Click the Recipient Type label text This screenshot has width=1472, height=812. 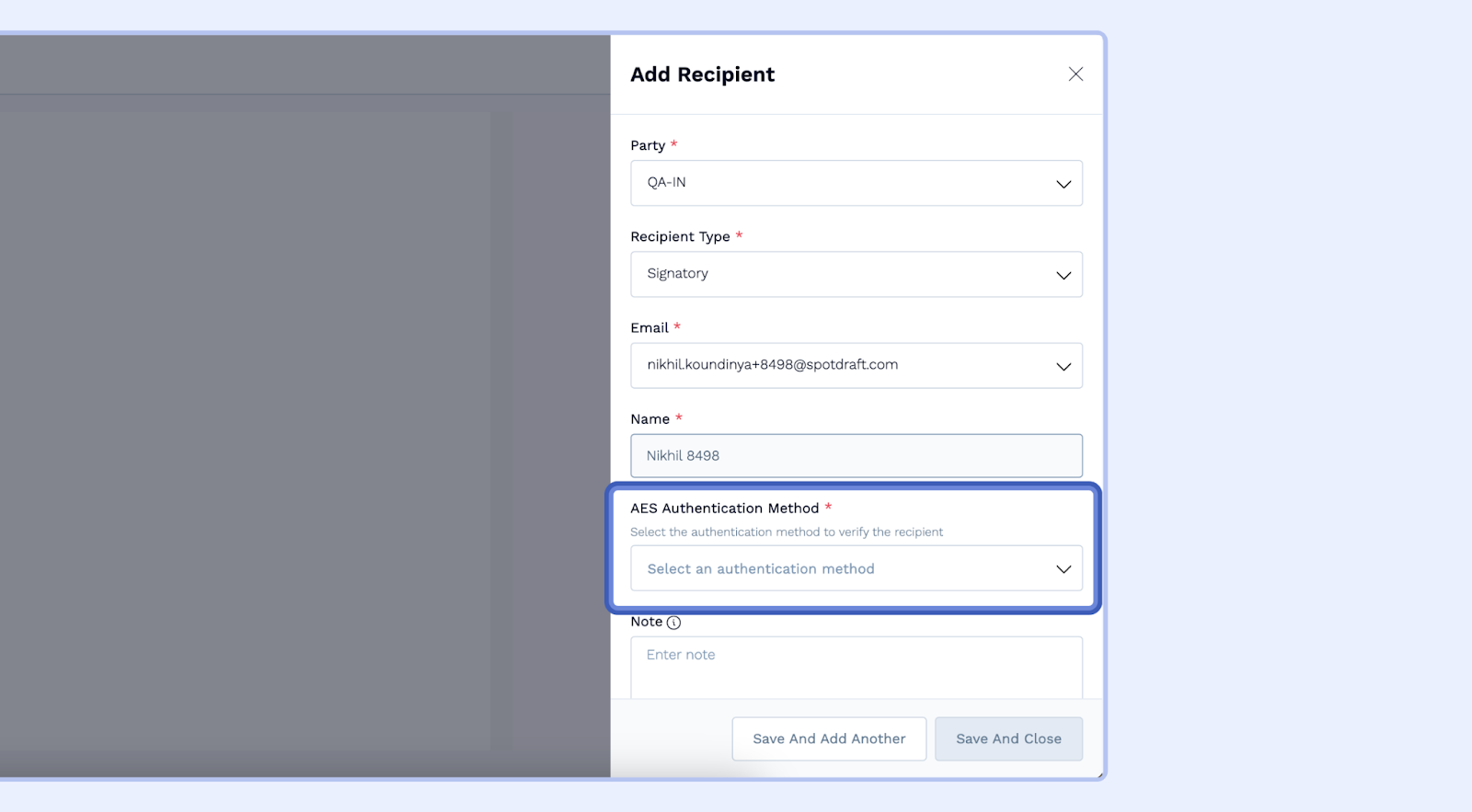coord(680,236)
